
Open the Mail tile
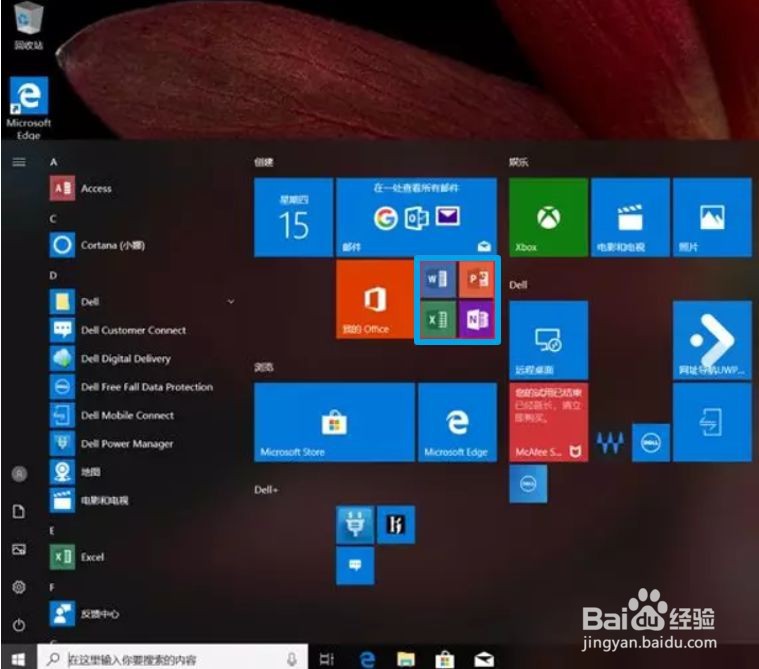tap(416, 217)
